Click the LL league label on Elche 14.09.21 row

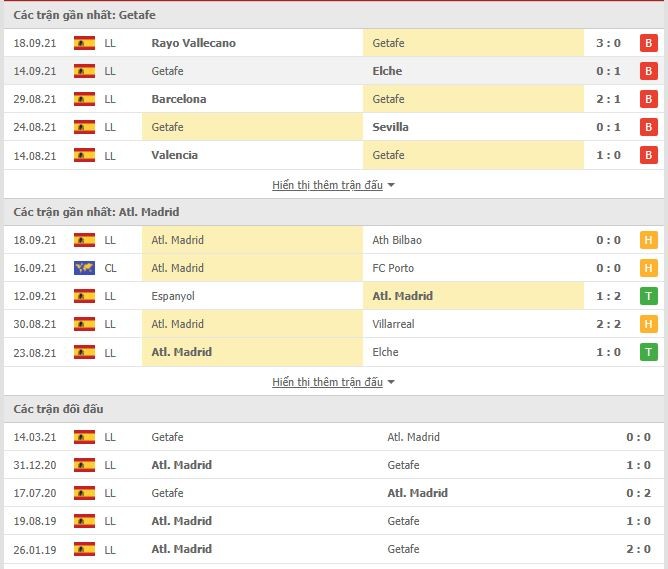click(110, 71)
